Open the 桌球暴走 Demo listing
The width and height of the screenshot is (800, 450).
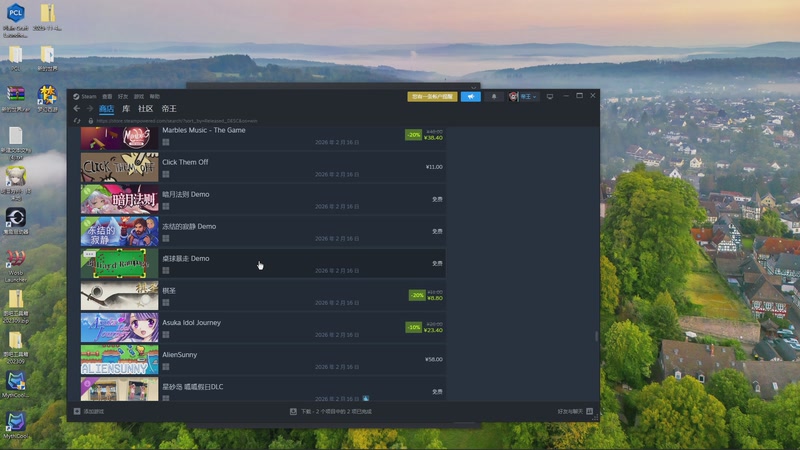[x=263, y=264]
